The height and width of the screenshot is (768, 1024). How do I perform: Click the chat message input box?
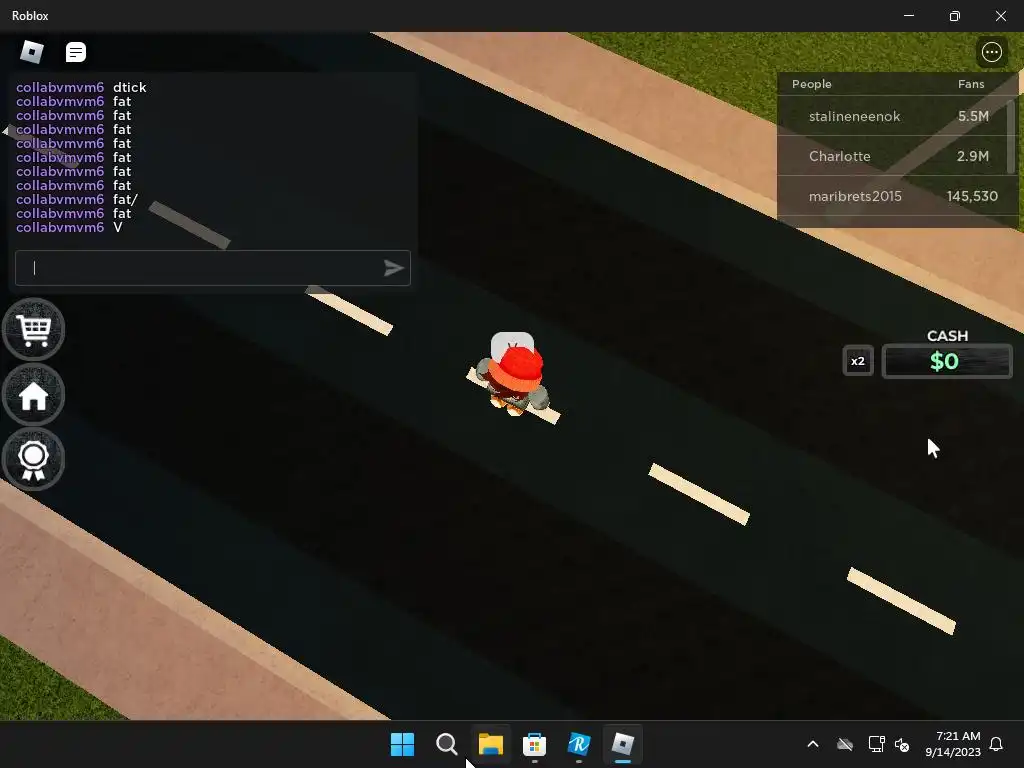point(213,268)
